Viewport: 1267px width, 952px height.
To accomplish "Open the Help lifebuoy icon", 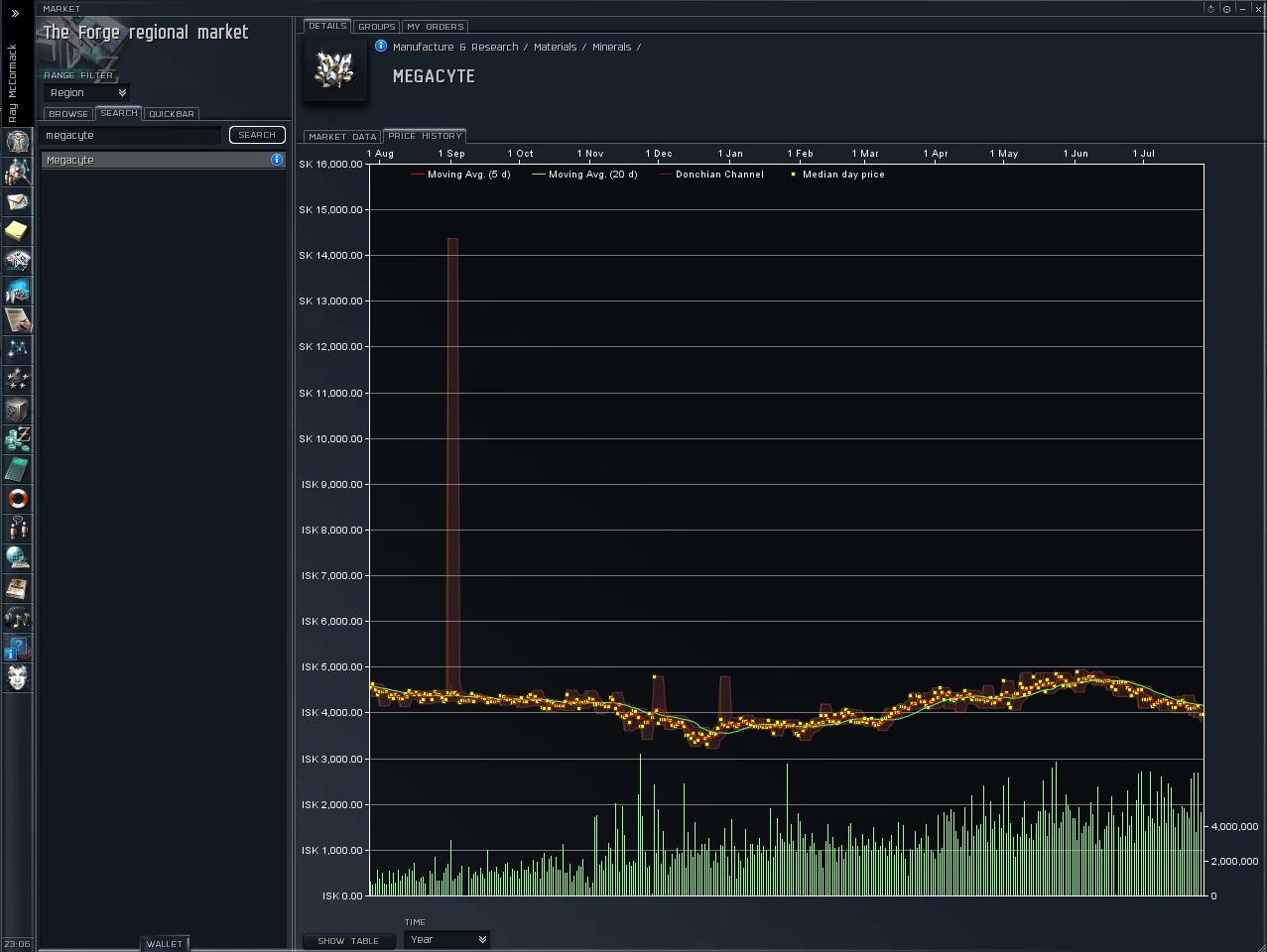I will pos(17,499).
